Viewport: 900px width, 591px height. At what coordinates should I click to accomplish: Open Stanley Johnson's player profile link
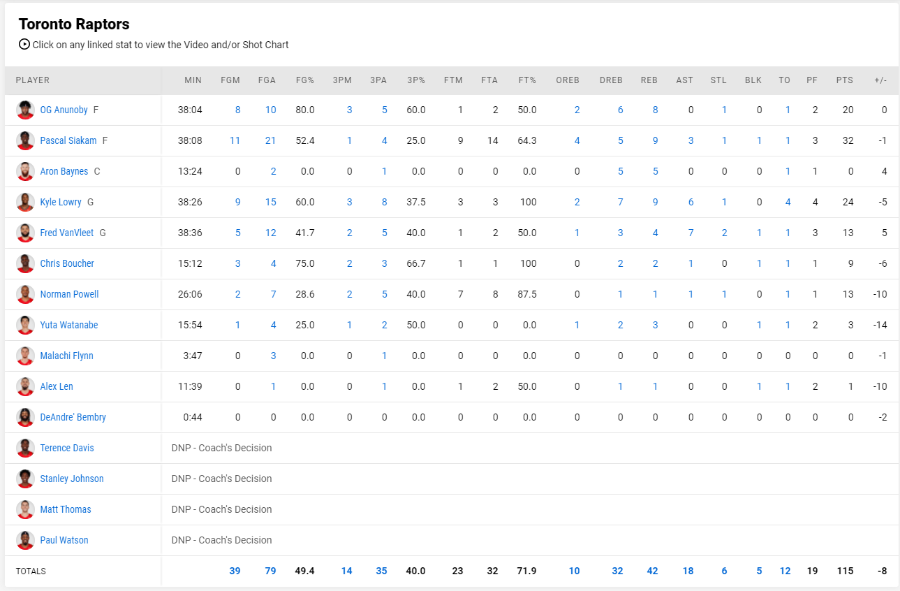click(x=72, y=479)
